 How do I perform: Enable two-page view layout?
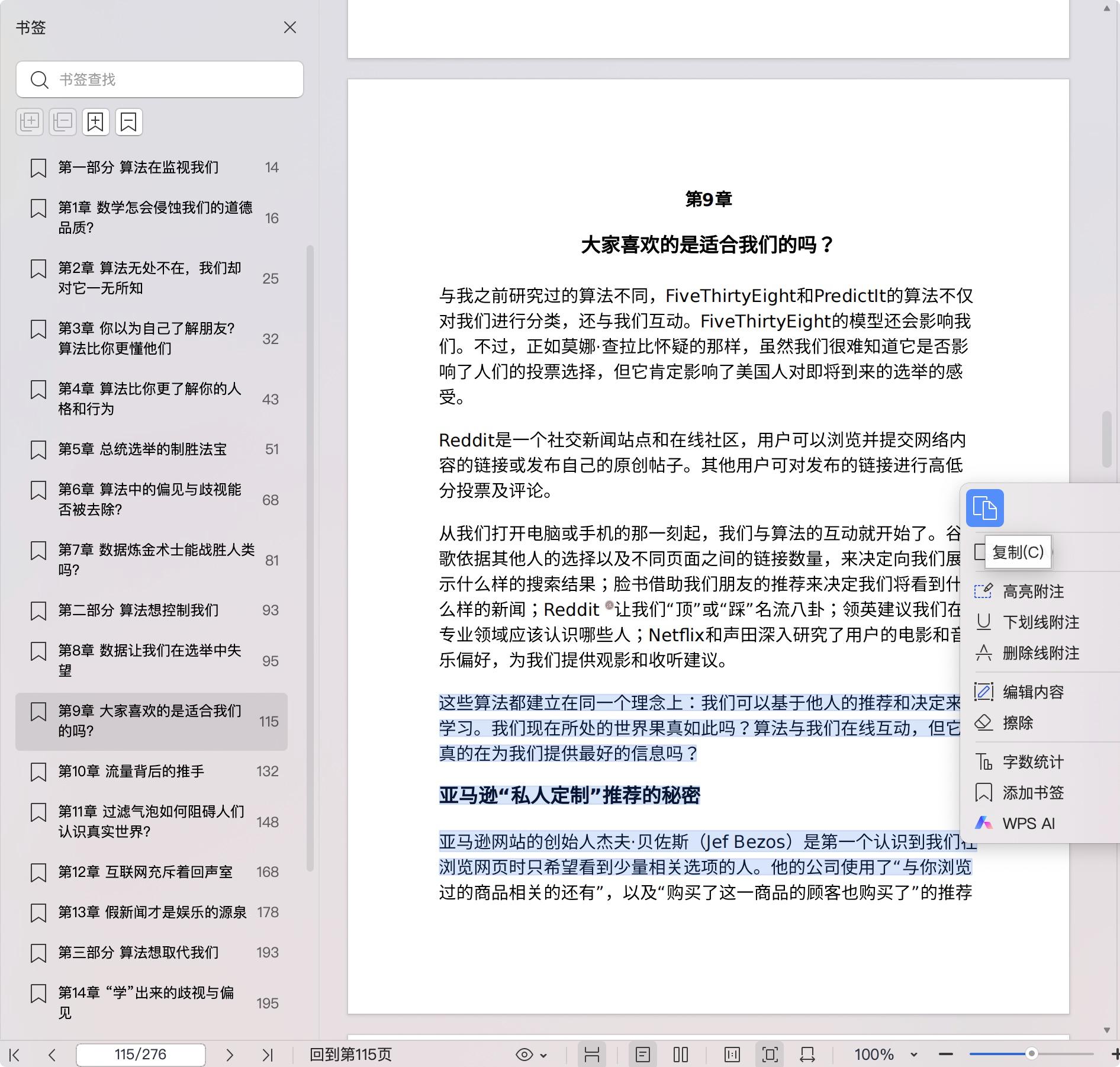pyautogui.click(x=681, y=1054)
